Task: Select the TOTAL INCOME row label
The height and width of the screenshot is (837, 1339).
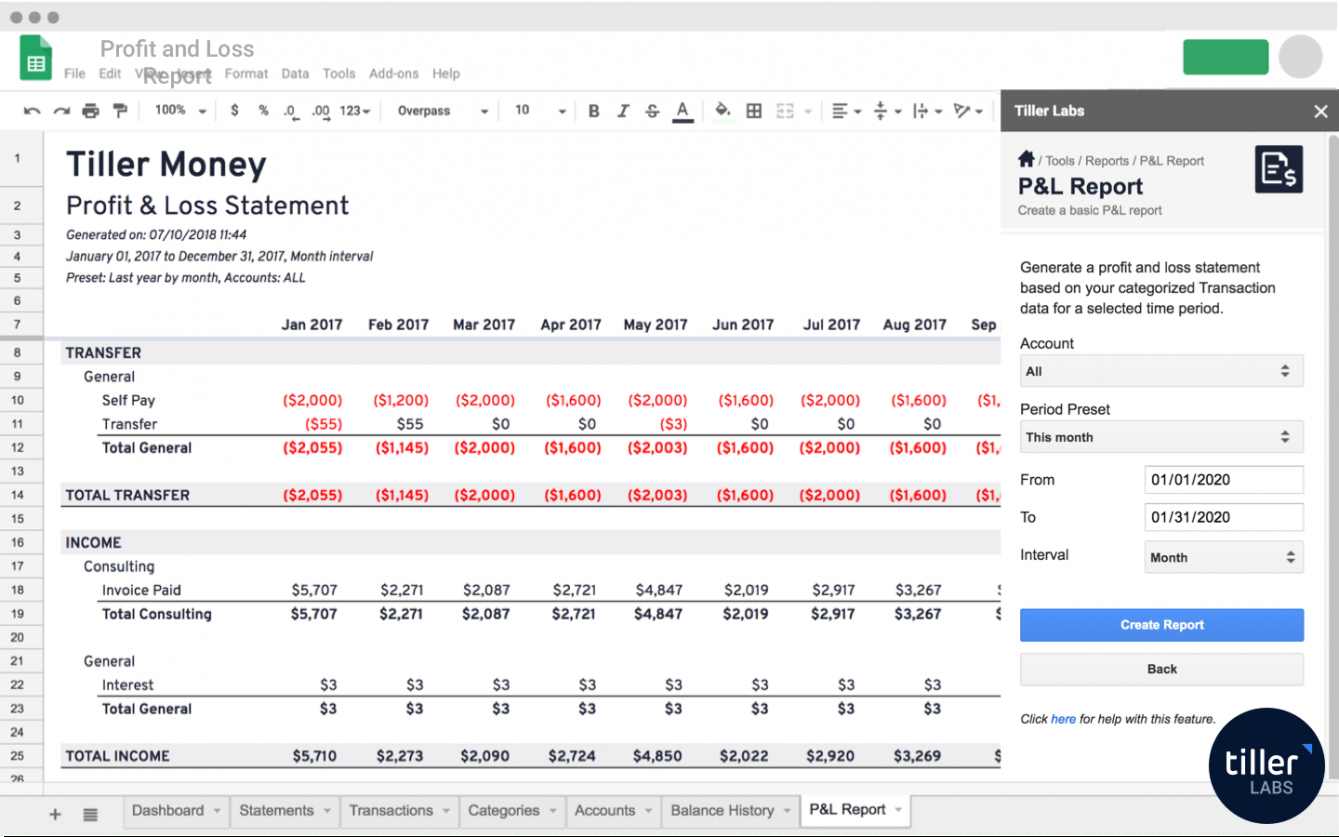Action: click(117, 756)
